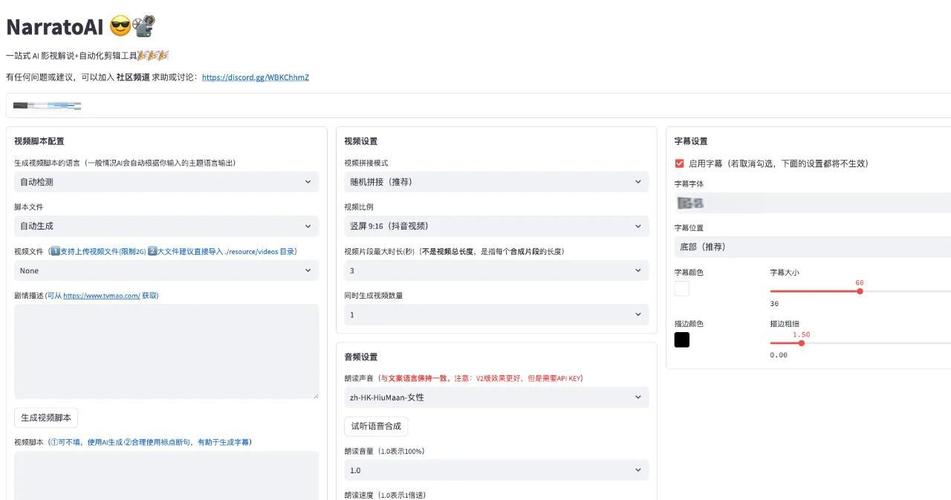Click the 朗读速度 label
Image resolution: width=951 pixels, height=500 pixels.
tap(385, 495)
